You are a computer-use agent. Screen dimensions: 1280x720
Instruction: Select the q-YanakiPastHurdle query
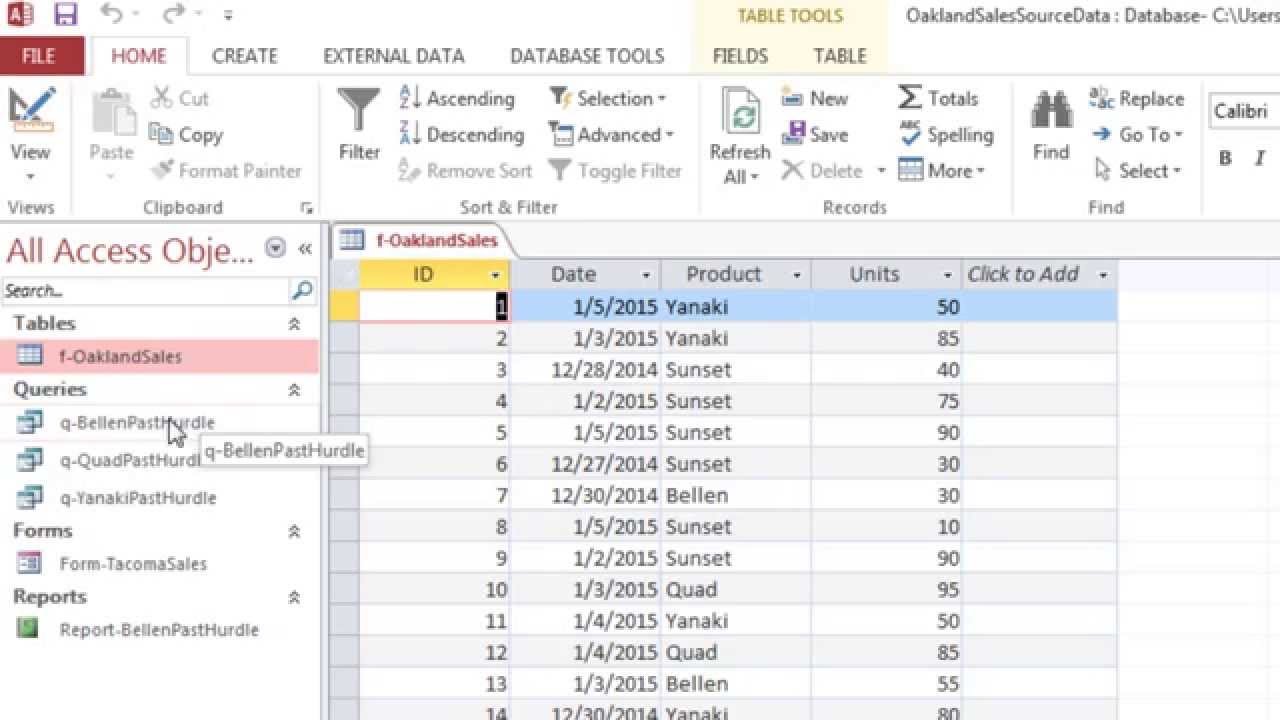click(160, 498)
